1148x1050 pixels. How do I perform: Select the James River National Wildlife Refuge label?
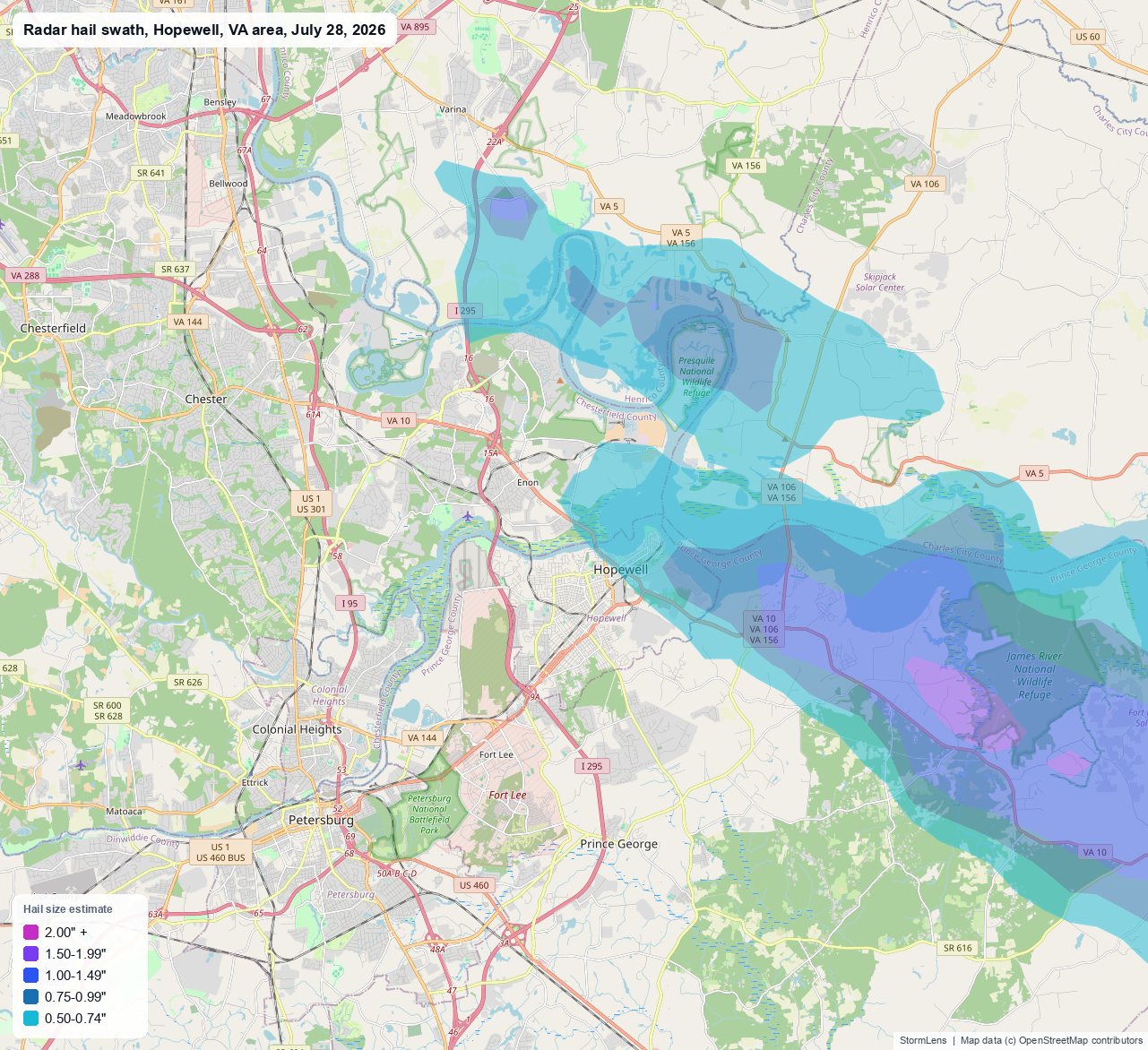coord(1034,676)
